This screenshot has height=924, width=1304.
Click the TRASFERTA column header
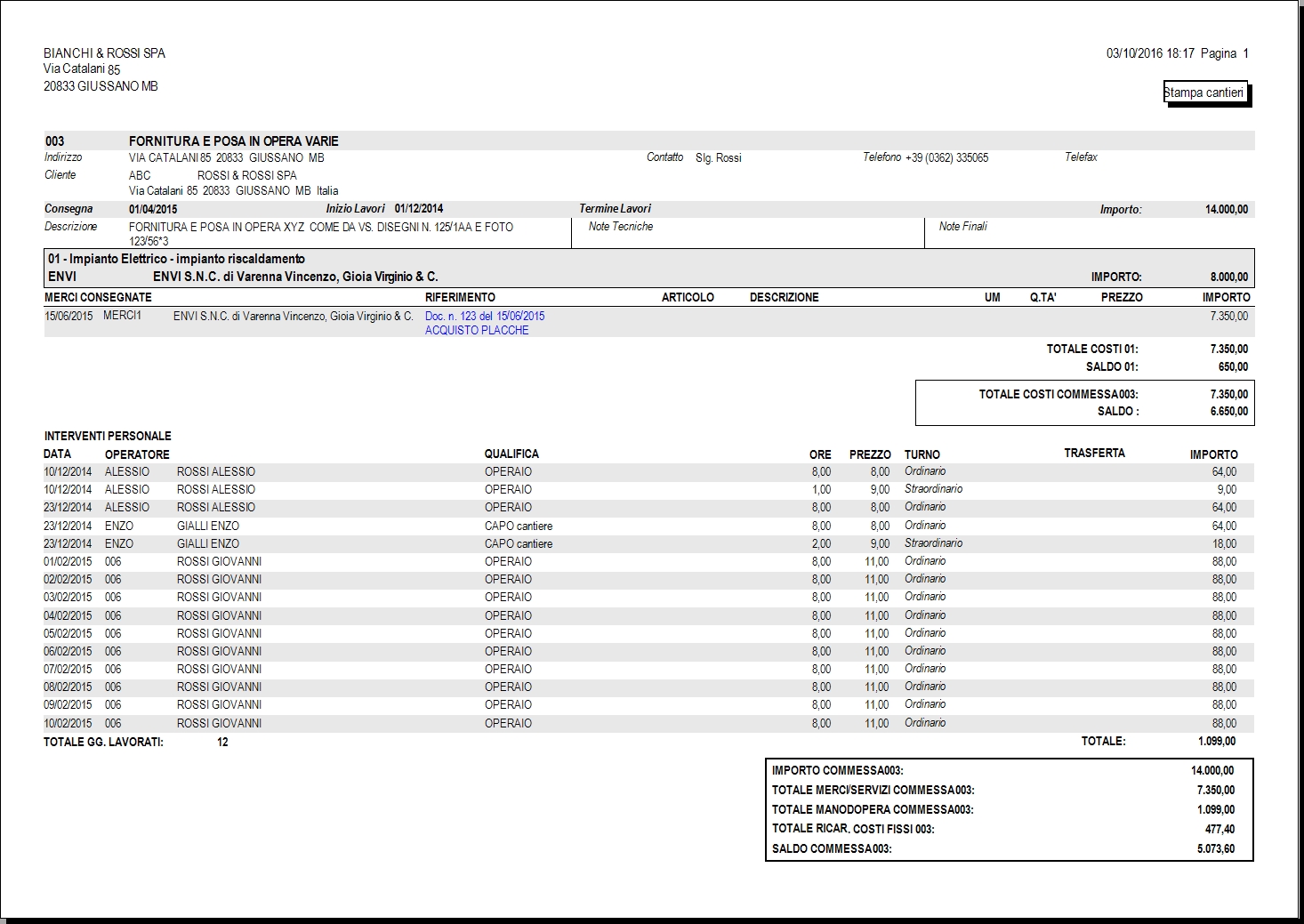coord(1094,453)
